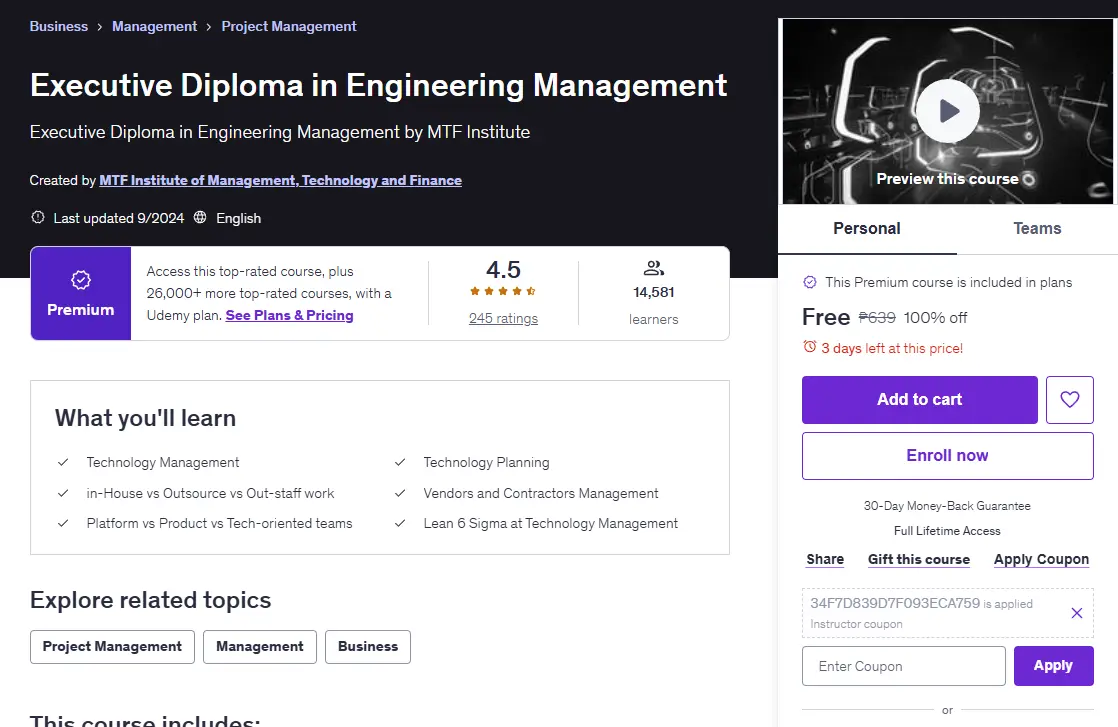Click the 30-Day Money-Back Guarantee text
The width and height of the screenshot is (1118, 727).
pos(948,506)
